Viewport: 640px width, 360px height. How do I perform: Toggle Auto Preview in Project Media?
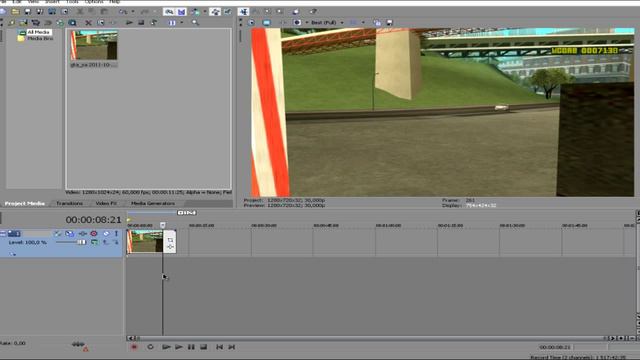click(153, 23)
